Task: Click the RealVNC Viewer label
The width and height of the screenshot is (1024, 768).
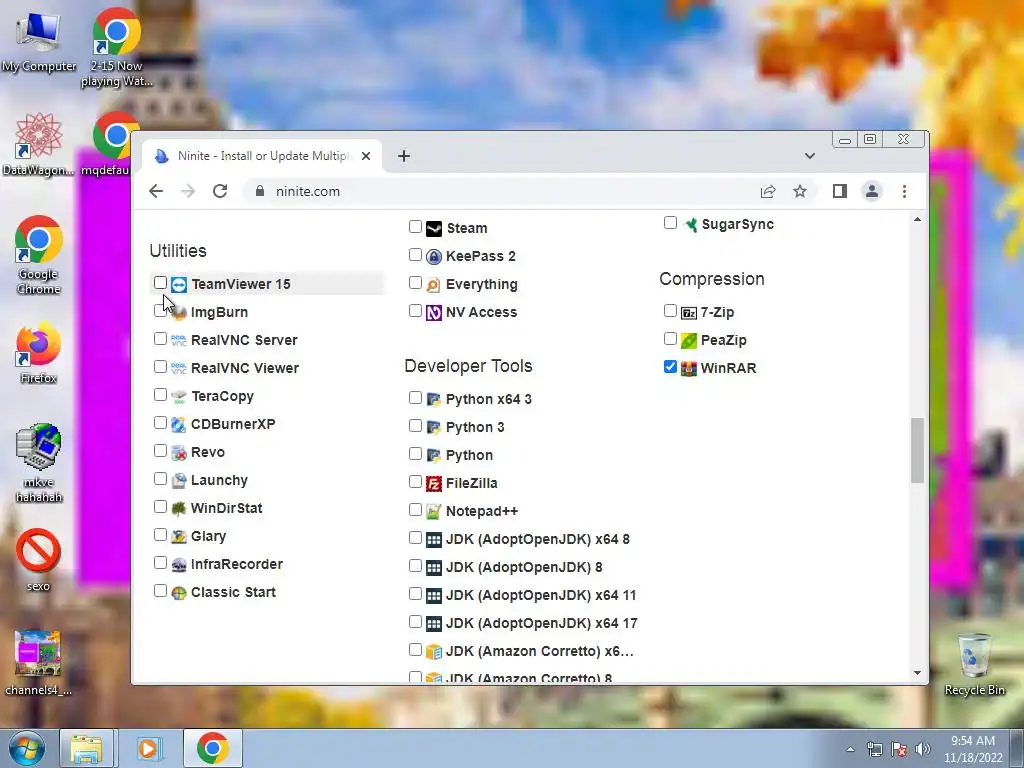Action: [x=245, y=368]
